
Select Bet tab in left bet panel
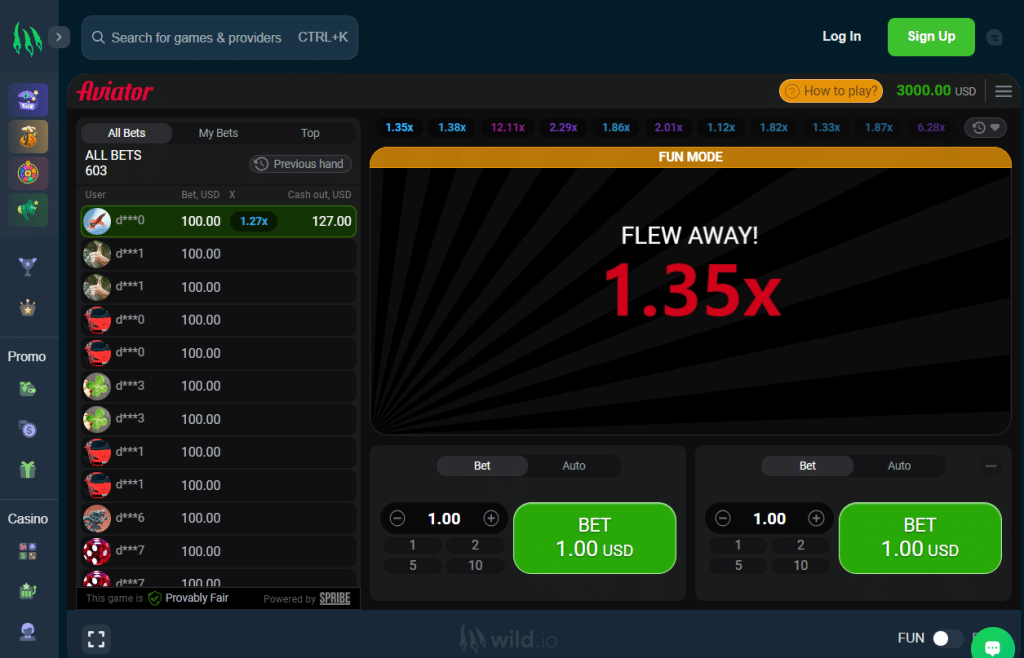click(x=482, y=465)
